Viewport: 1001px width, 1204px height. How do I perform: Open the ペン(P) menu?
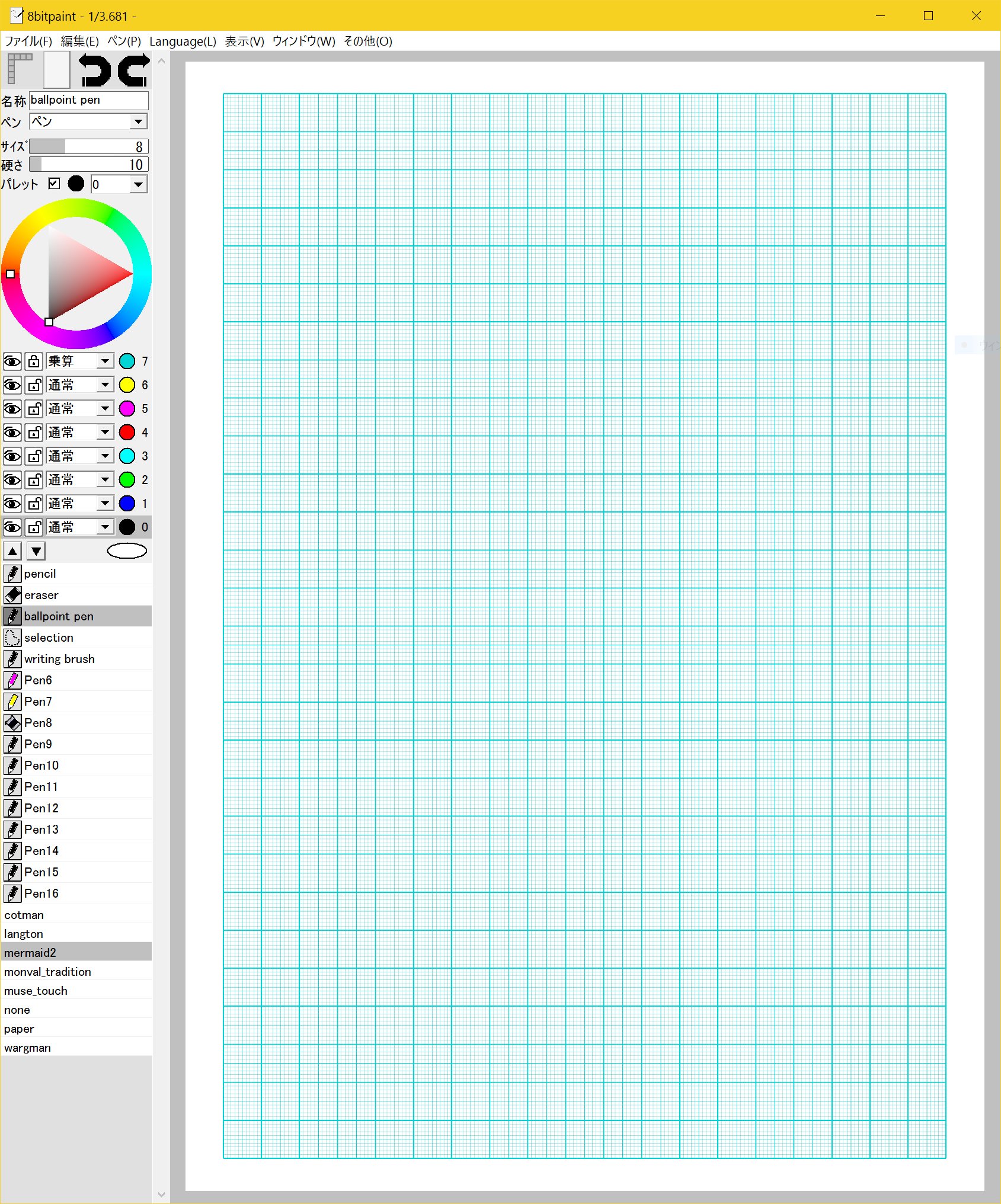[x=124, y=41]
